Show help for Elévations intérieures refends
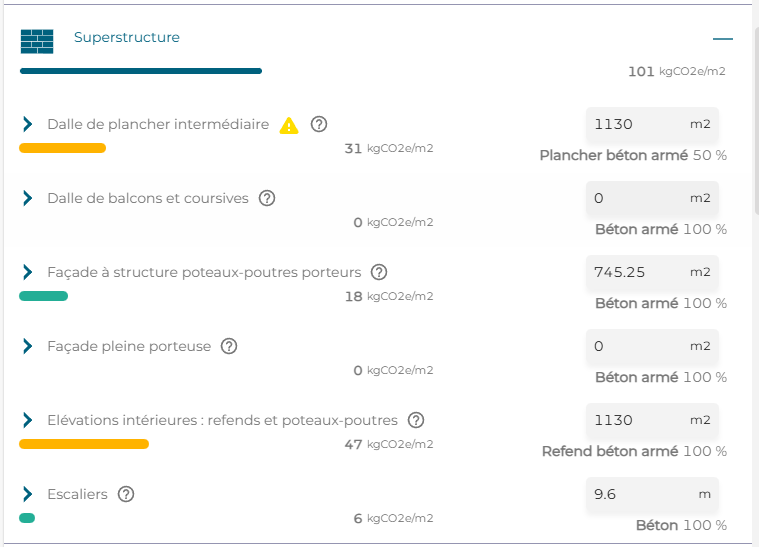This screenshot has width=759, height=547. [x=416, y=420]
